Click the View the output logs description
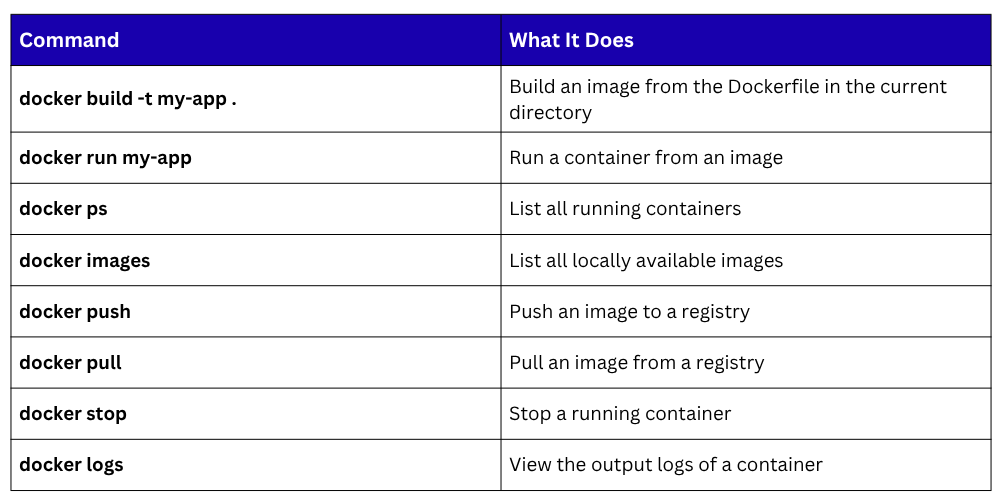 [666, 464]
